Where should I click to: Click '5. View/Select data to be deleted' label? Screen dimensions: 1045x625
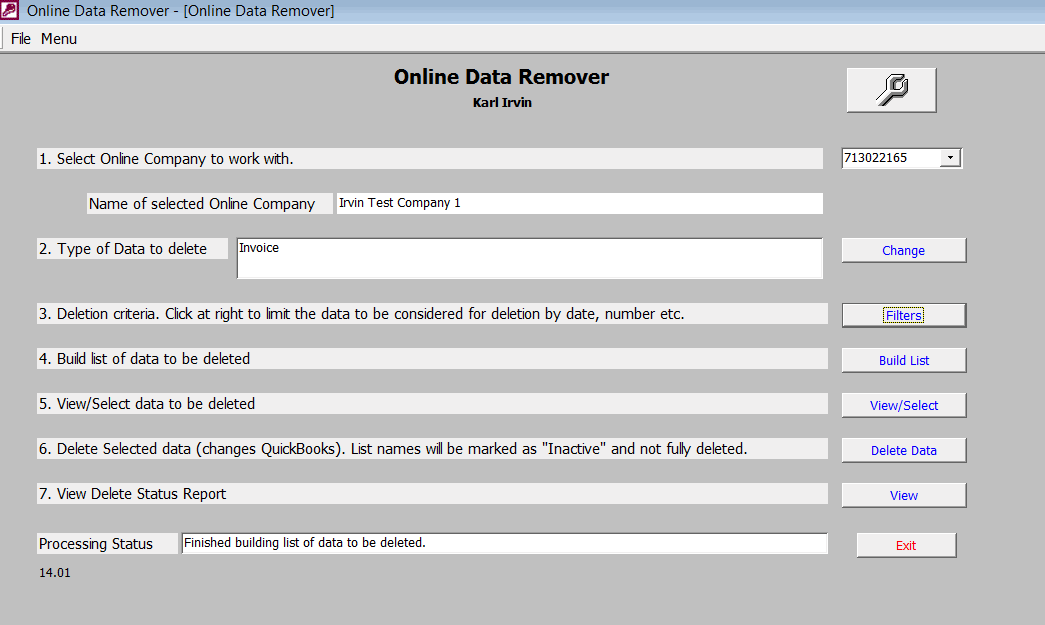tap(432, 404)
